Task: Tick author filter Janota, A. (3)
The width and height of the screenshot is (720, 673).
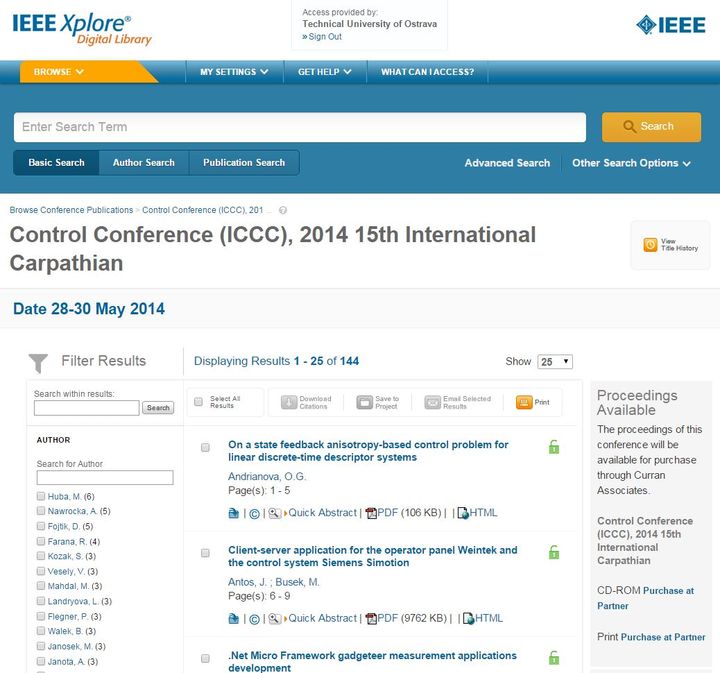Action: pyautogui.click(x=41, y=661)
